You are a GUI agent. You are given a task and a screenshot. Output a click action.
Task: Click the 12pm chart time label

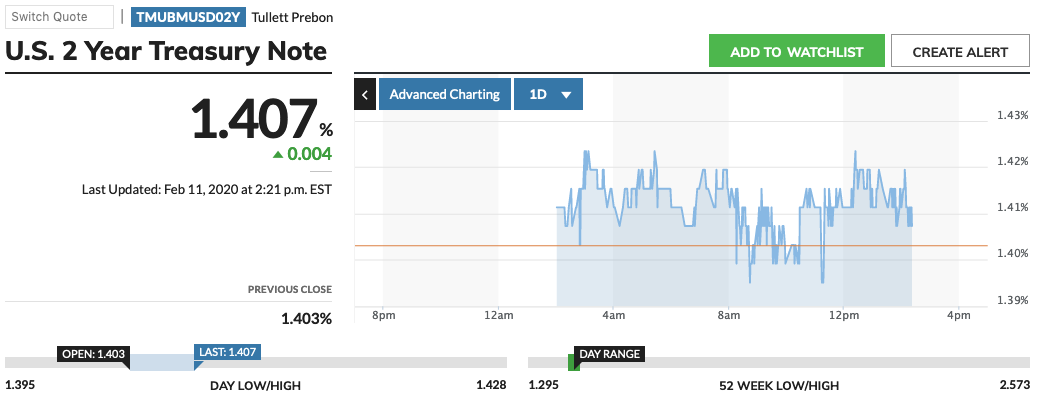843,316
